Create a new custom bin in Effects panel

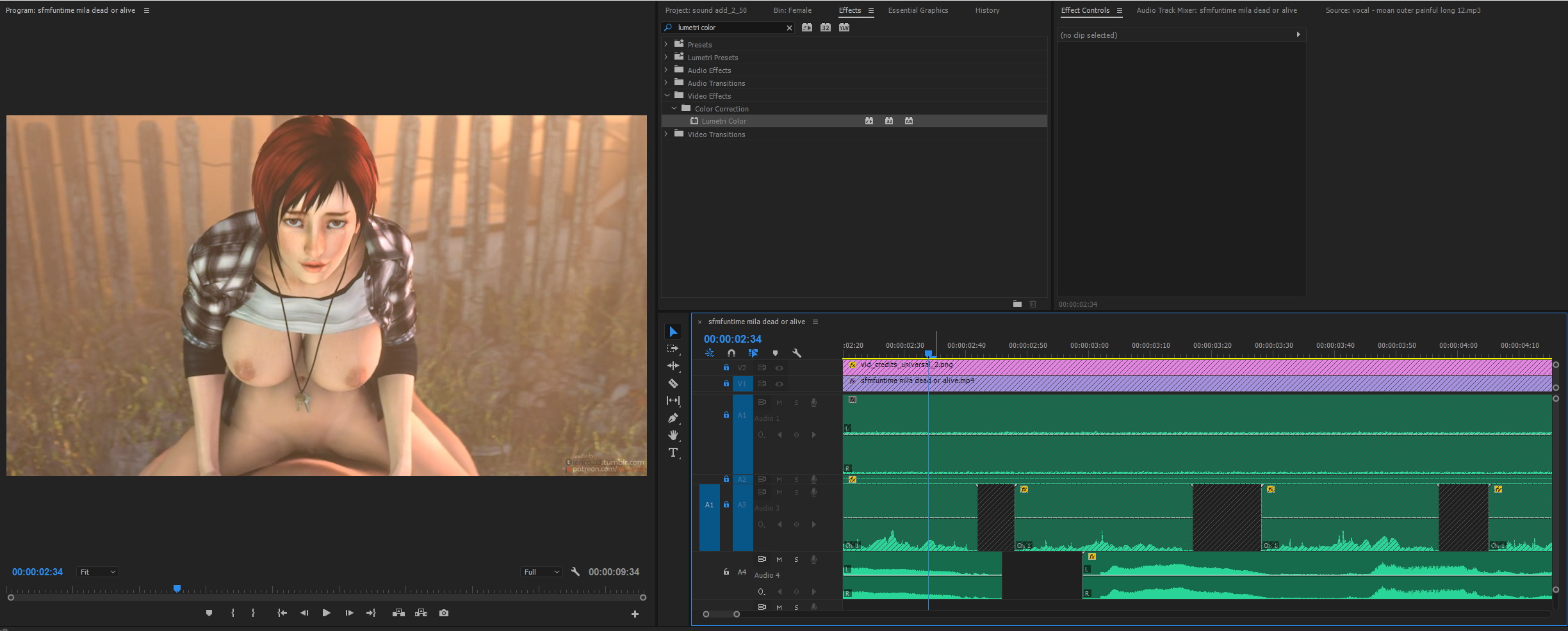click(1017, 304)
